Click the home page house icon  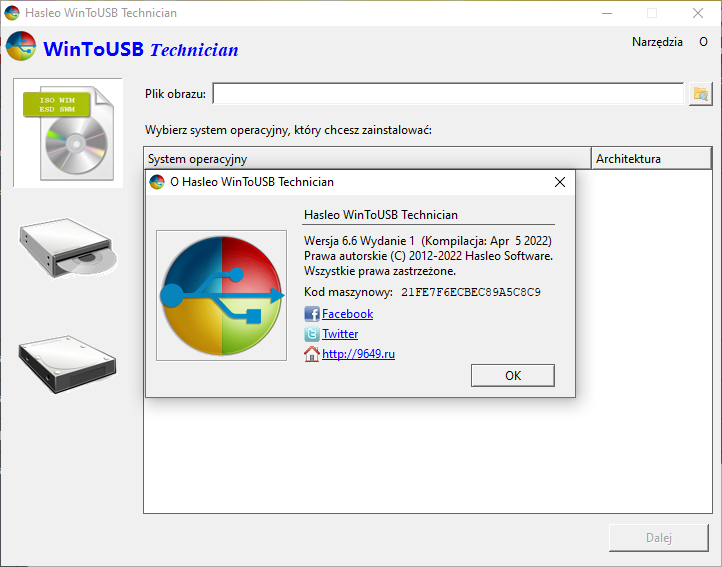coord(312,354)
